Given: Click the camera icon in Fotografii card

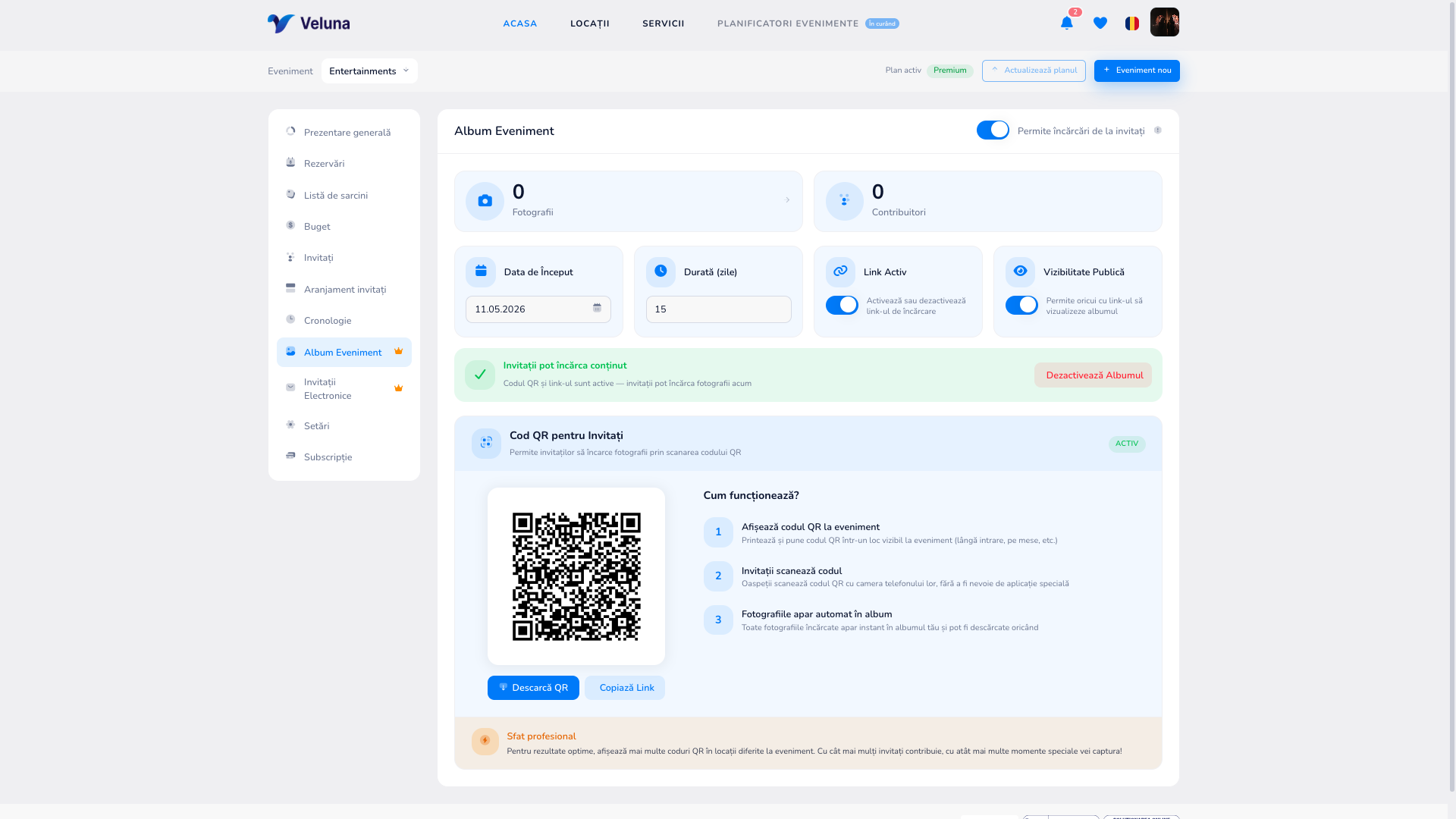Looking at the screenshot, I should [x=485, y=201].
